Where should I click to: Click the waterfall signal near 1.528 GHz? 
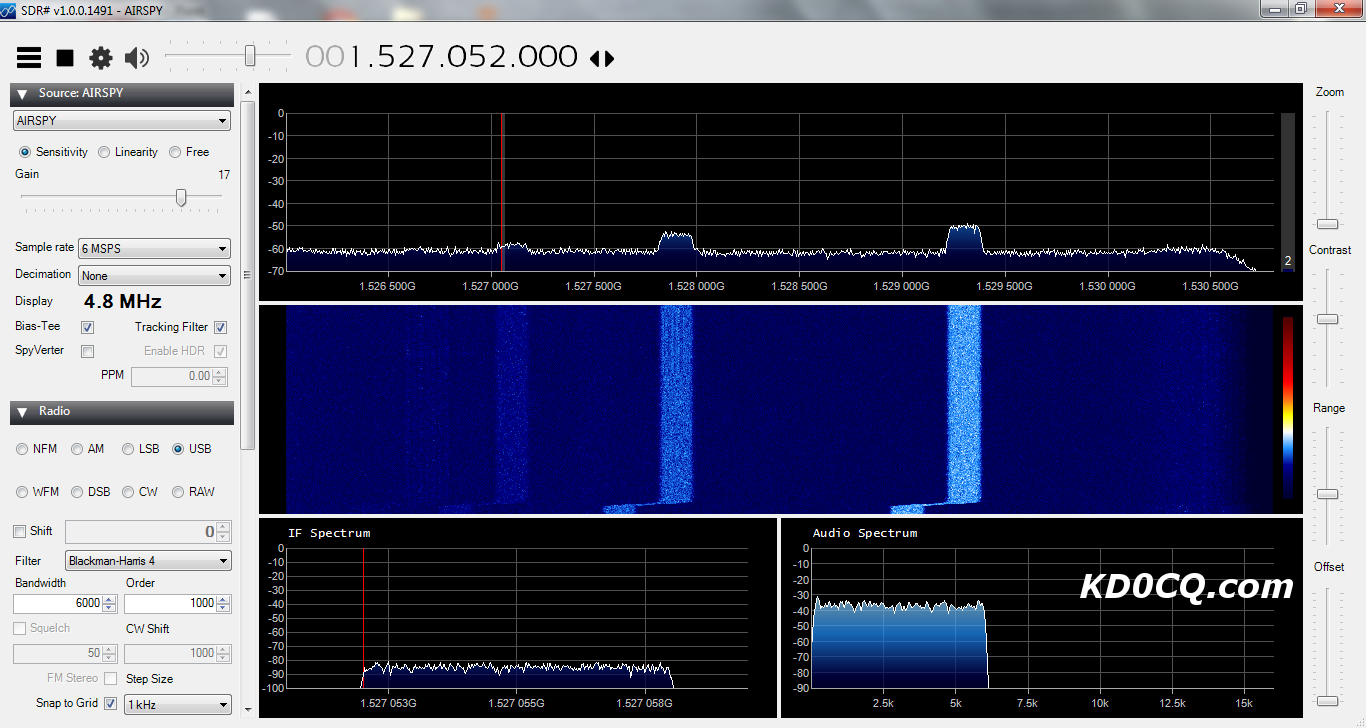pos(676,405)
